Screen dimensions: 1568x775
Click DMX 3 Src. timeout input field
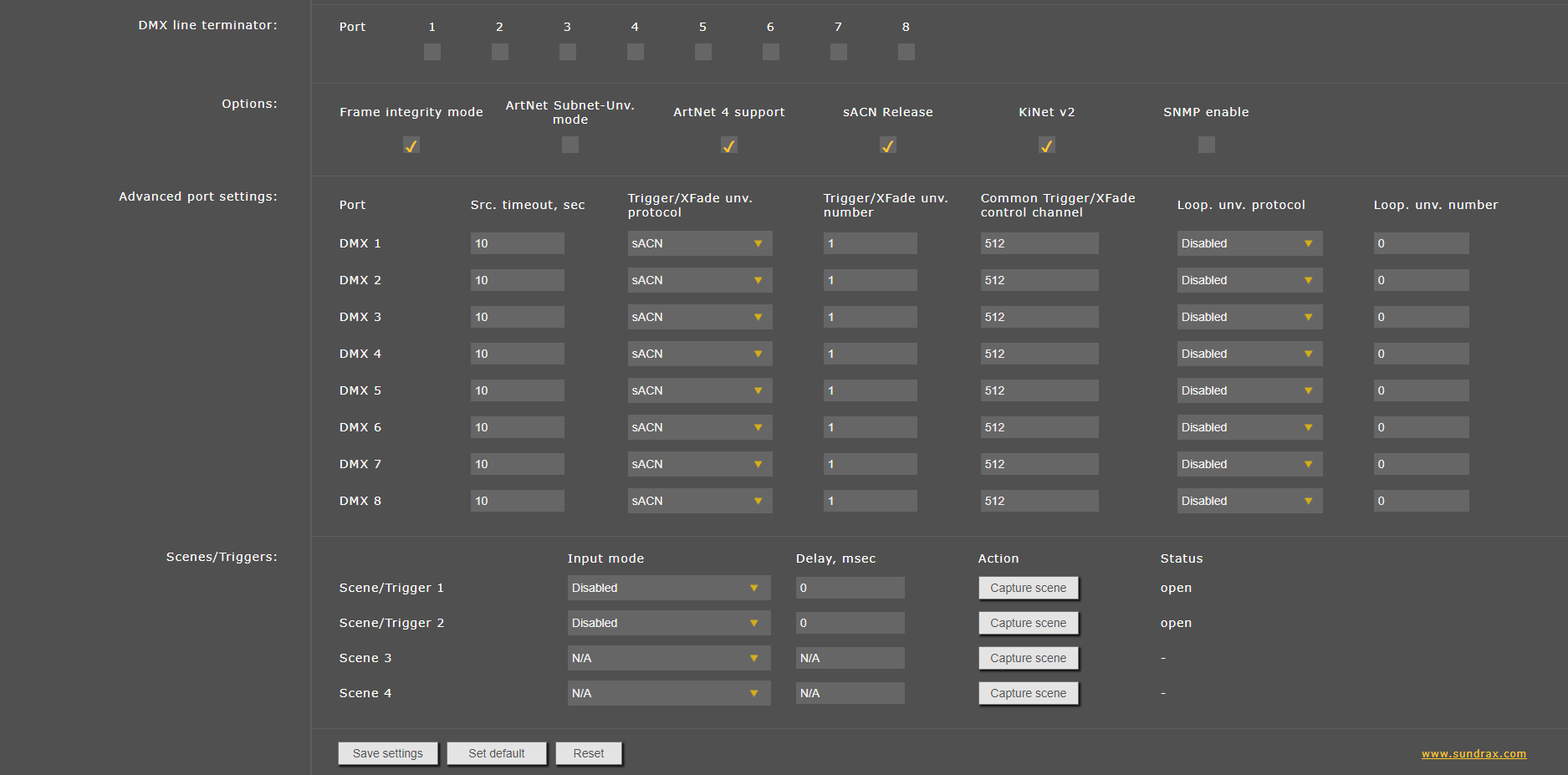tap(517, 317)
